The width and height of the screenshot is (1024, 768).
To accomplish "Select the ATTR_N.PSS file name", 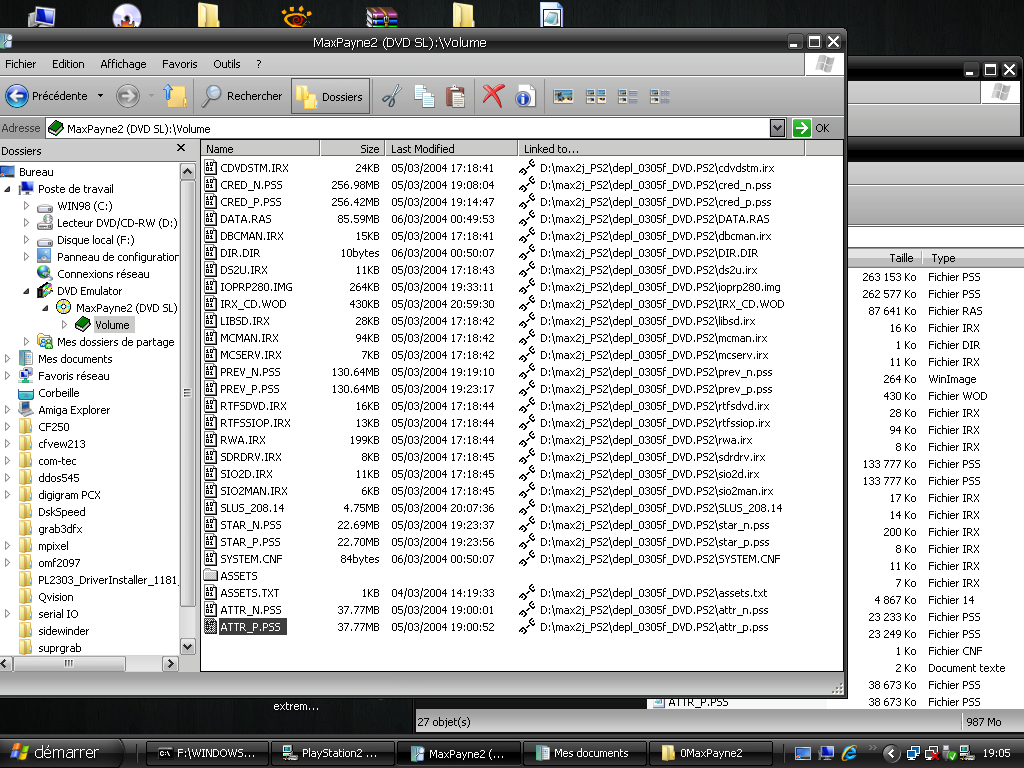I will coord(251,610).
